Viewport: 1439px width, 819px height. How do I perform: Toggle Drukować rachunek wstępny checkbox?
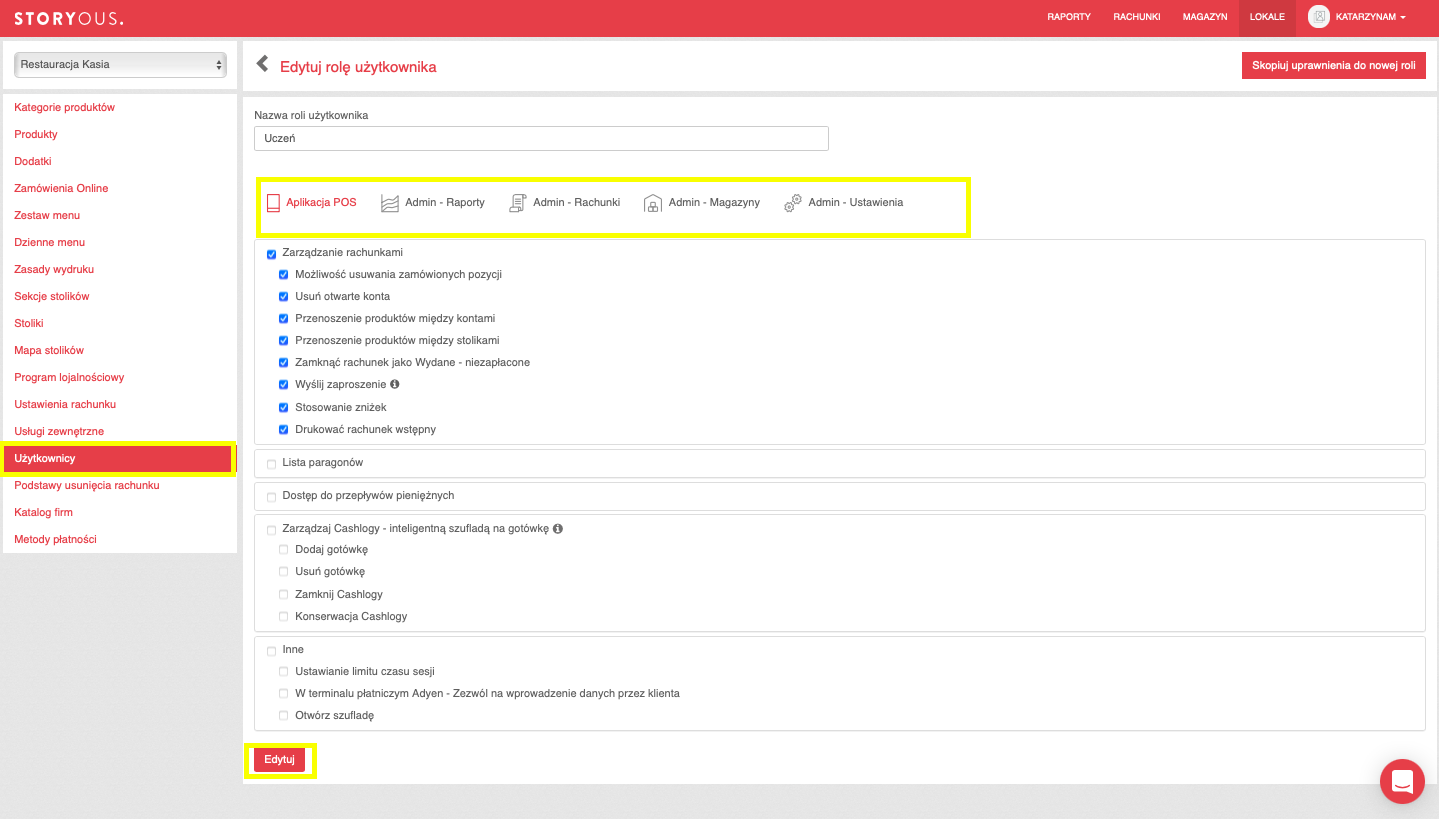(x=284, y=430)
